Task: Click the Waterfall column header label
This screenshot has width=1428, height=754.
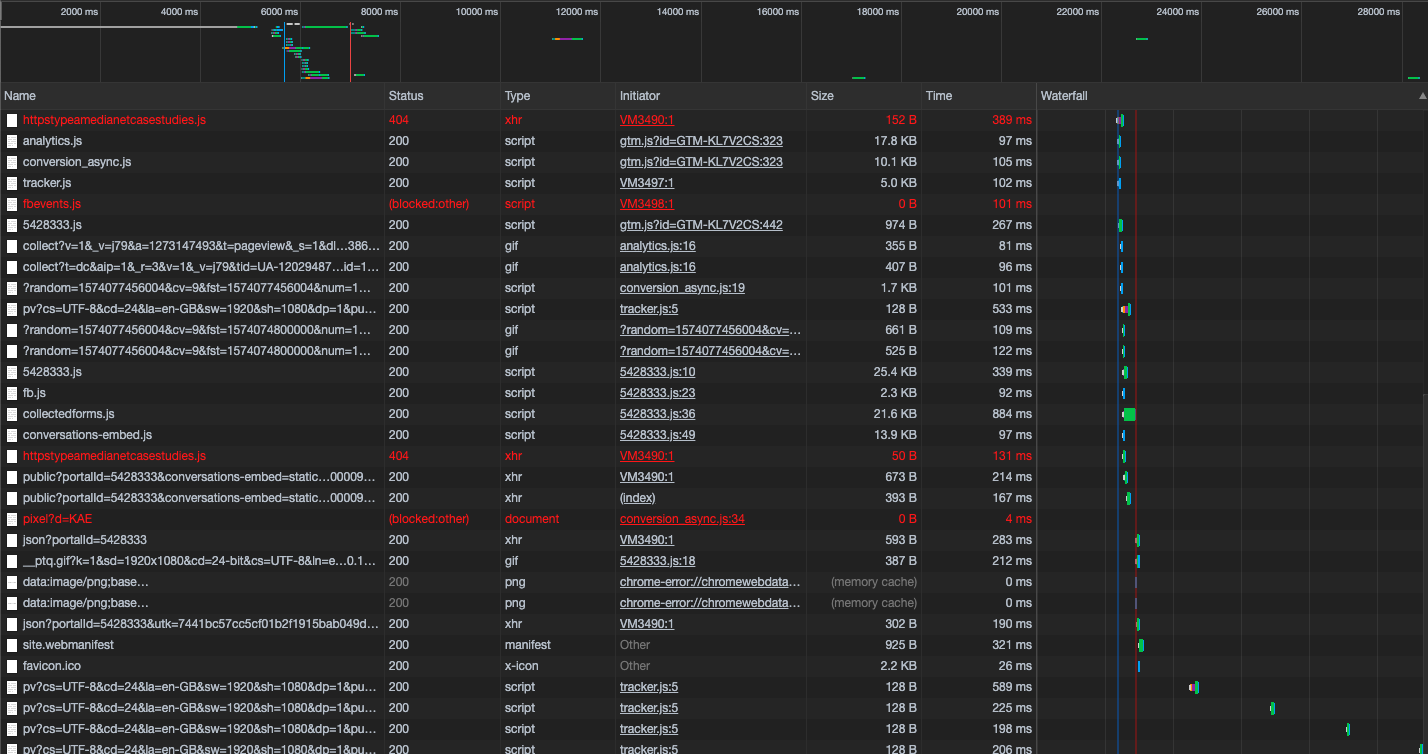Action: click(x=1064, y=96)
